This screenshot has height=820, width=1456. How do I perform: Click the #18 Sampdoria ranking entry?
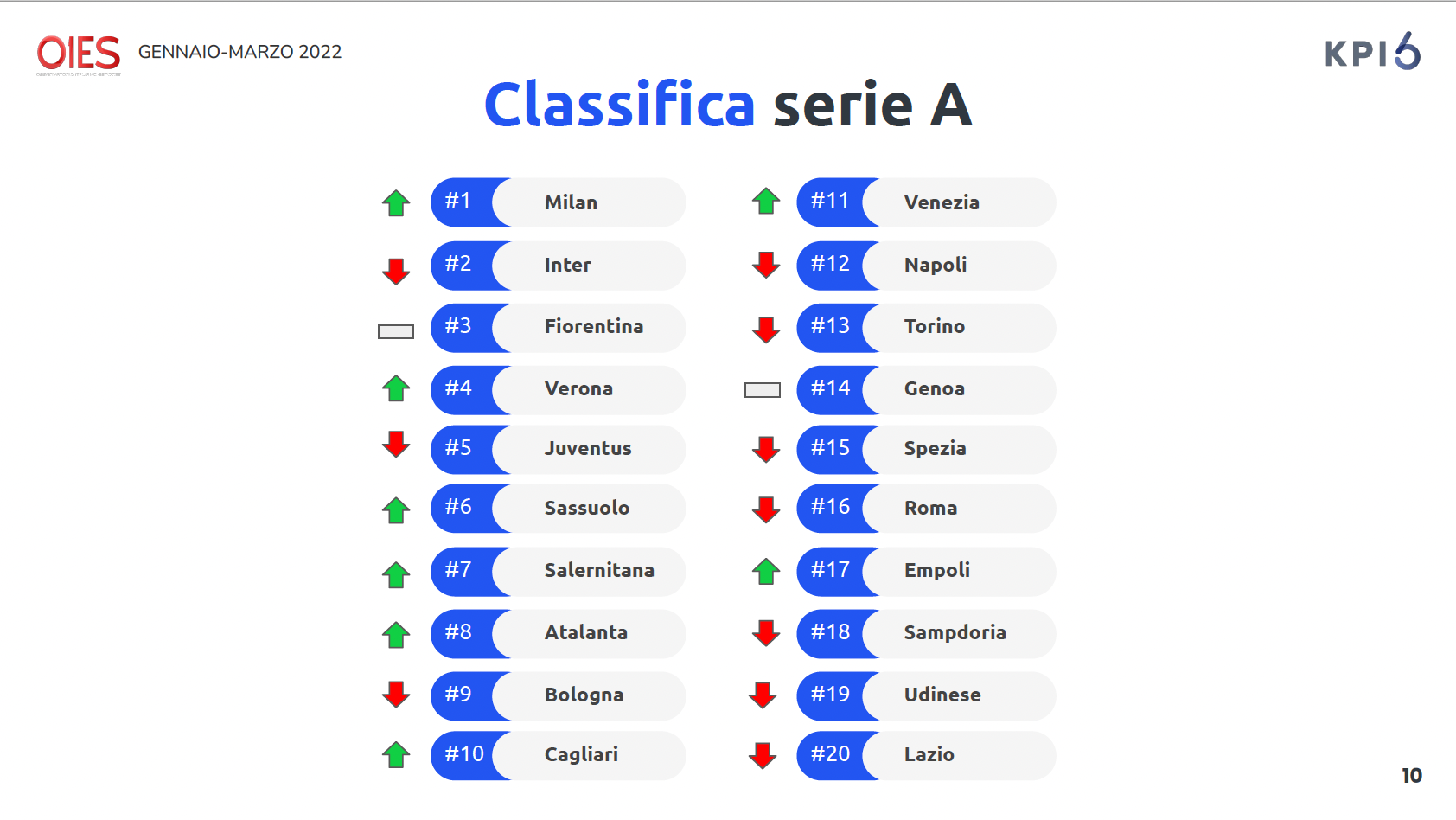(x=926, y=633)
